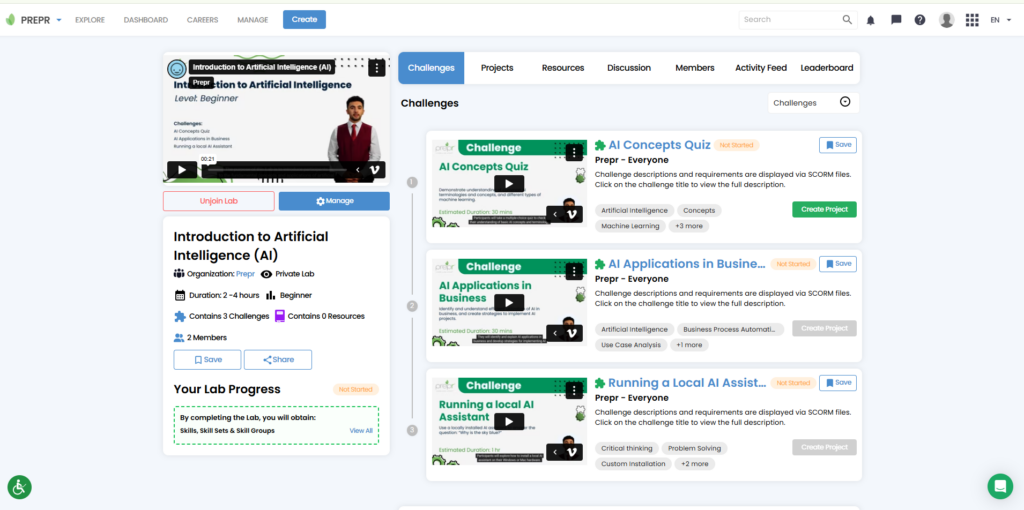This screenshot has width=1024, height=510.
Task: Play the AI Applications in Business video
Action: [x=509, y=302]
